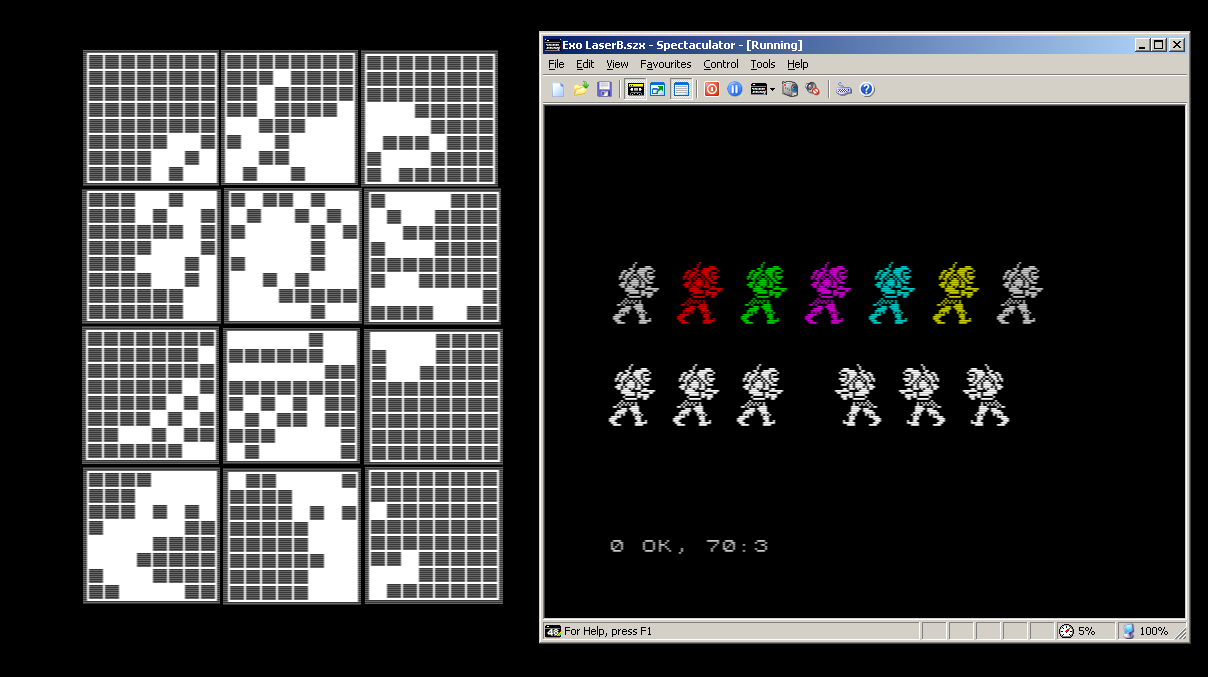Viewport: 1208px width, 677px height.
Task: Click the Spectrum model selector icon
Action: [x=760, y=89]
